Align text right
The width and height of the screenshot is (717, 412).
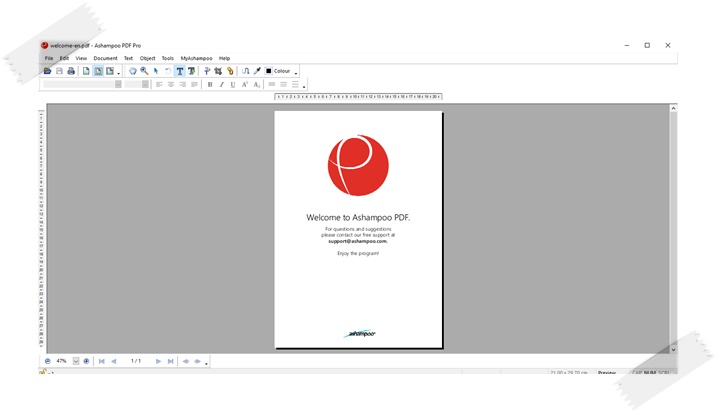click(182, 84)
